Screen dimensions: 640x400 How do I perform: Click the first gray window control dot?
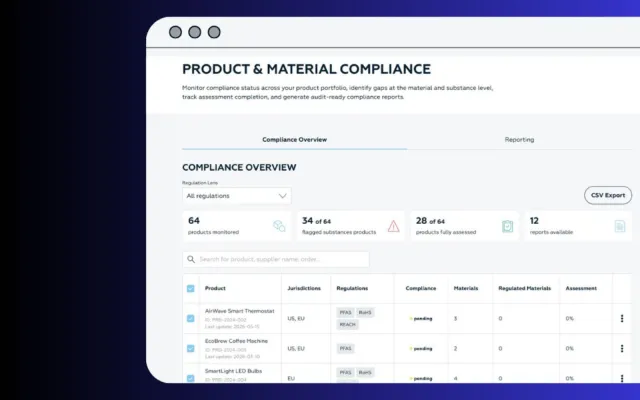[175, 32]
